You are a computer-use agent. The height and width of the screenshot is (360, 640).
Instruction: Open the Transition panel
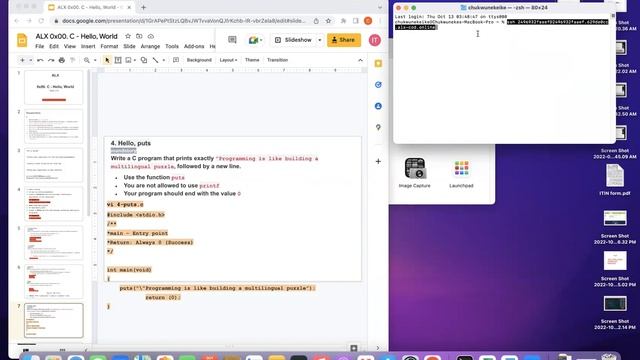coord(277,60)
